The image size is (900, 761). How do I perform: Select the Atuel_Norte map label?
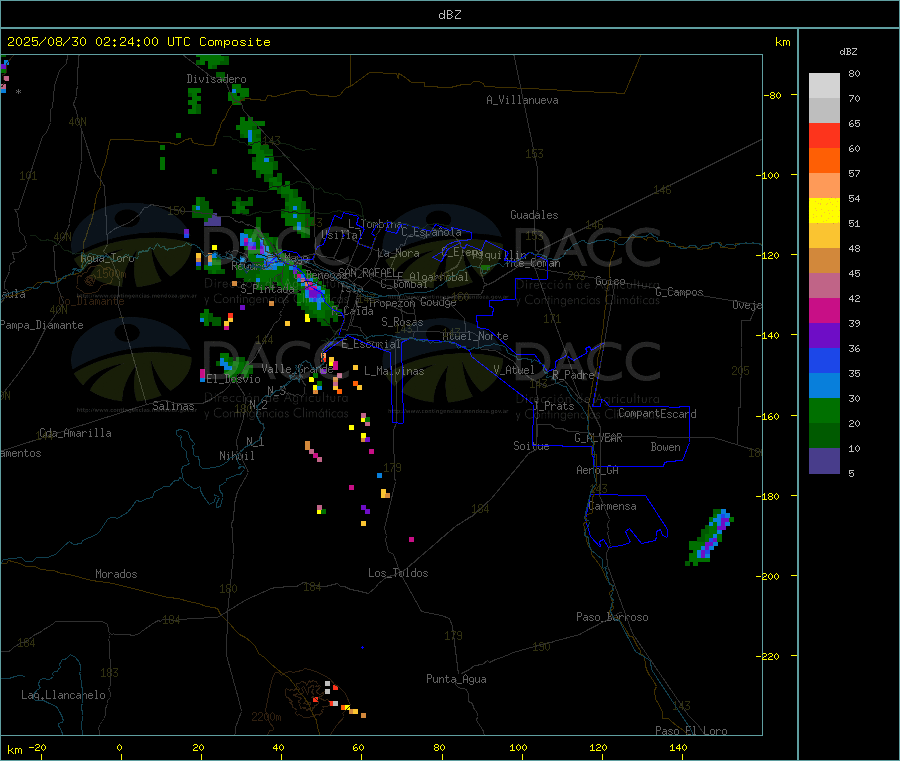click(475, 336)
